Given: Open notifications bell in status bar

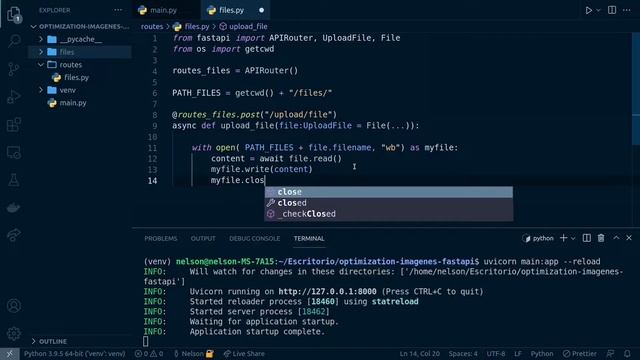Looking at the screenshot, I should (x=627, y=354).
